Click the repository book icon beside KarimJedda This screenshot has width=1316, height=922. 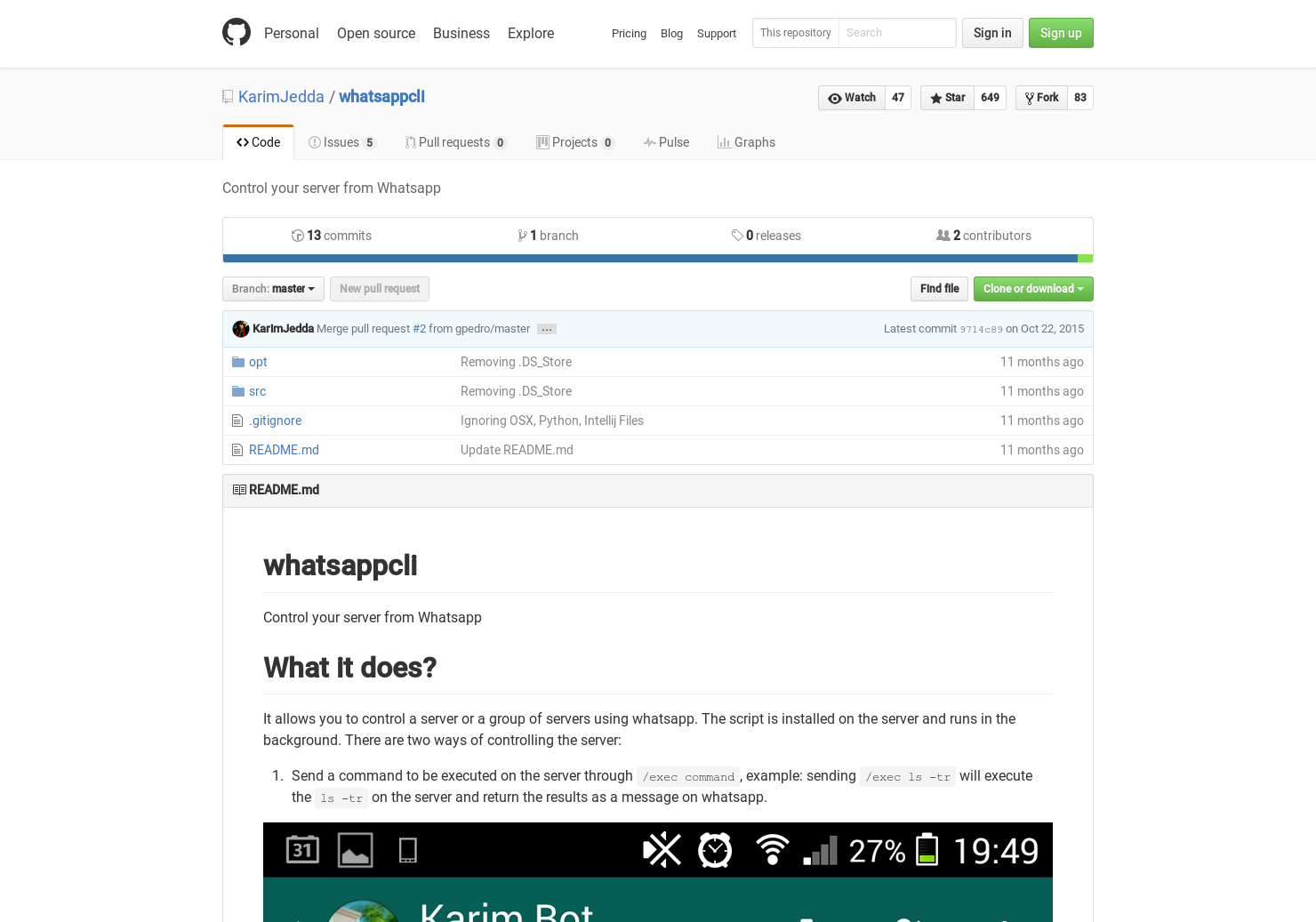(228, 97)
